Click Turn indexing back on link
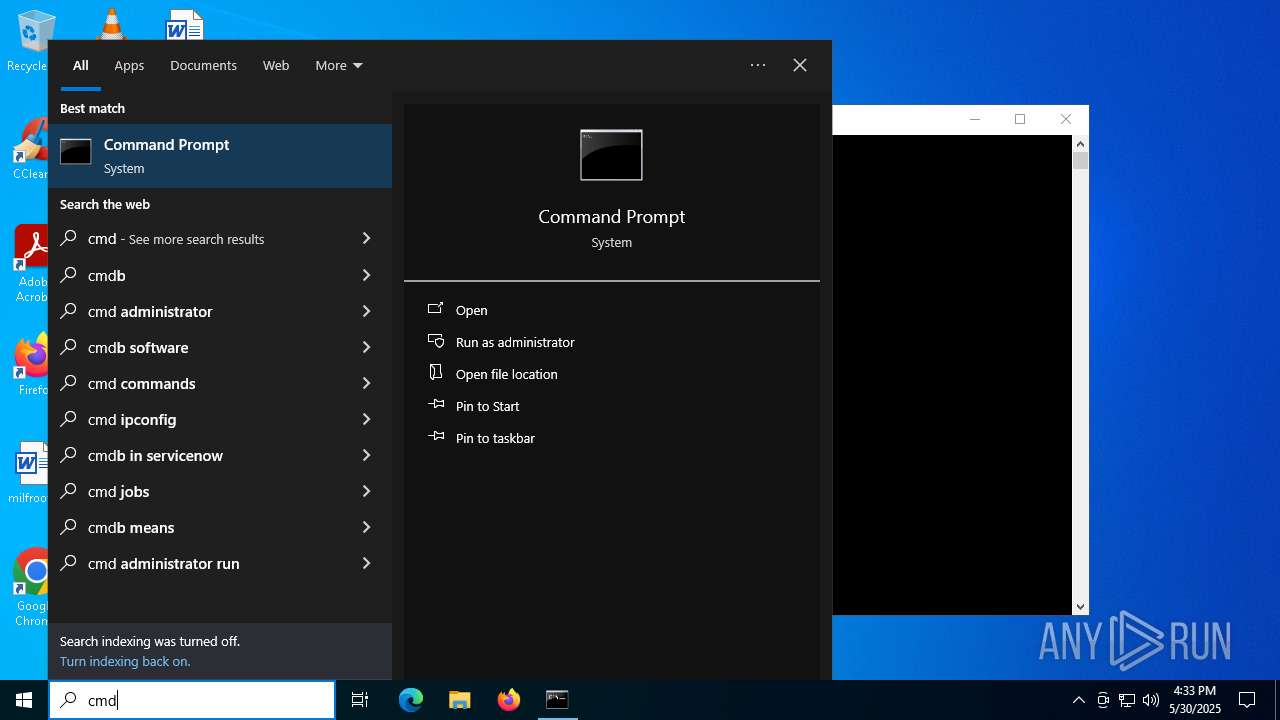The image size is (1280, 720). tap(125, 661)
